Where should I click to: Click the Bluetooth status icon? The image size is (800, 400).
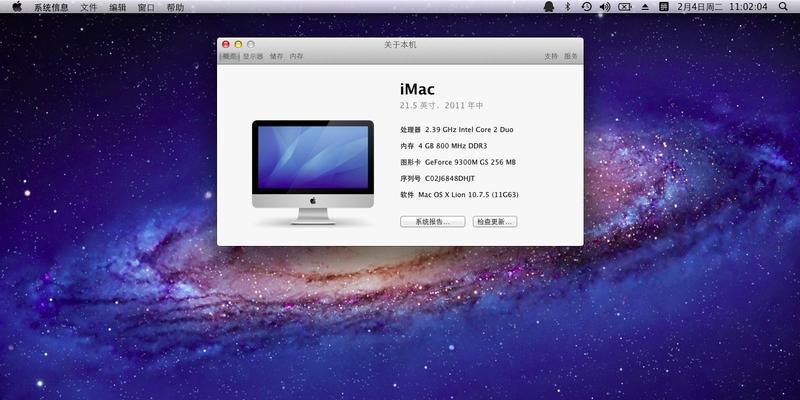pyautogui.click(x=567, y=7)
